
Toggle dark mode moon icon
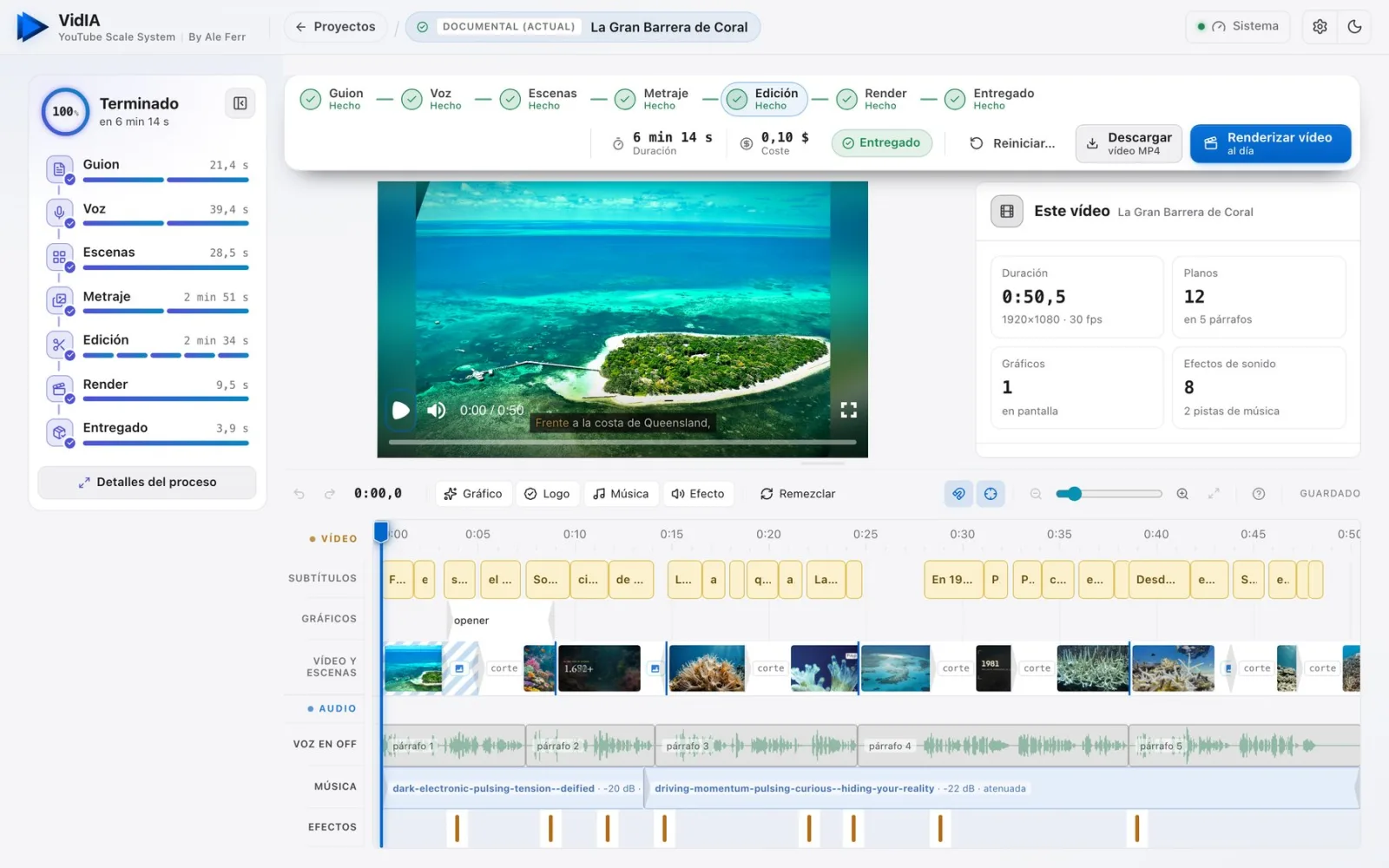1354,27
